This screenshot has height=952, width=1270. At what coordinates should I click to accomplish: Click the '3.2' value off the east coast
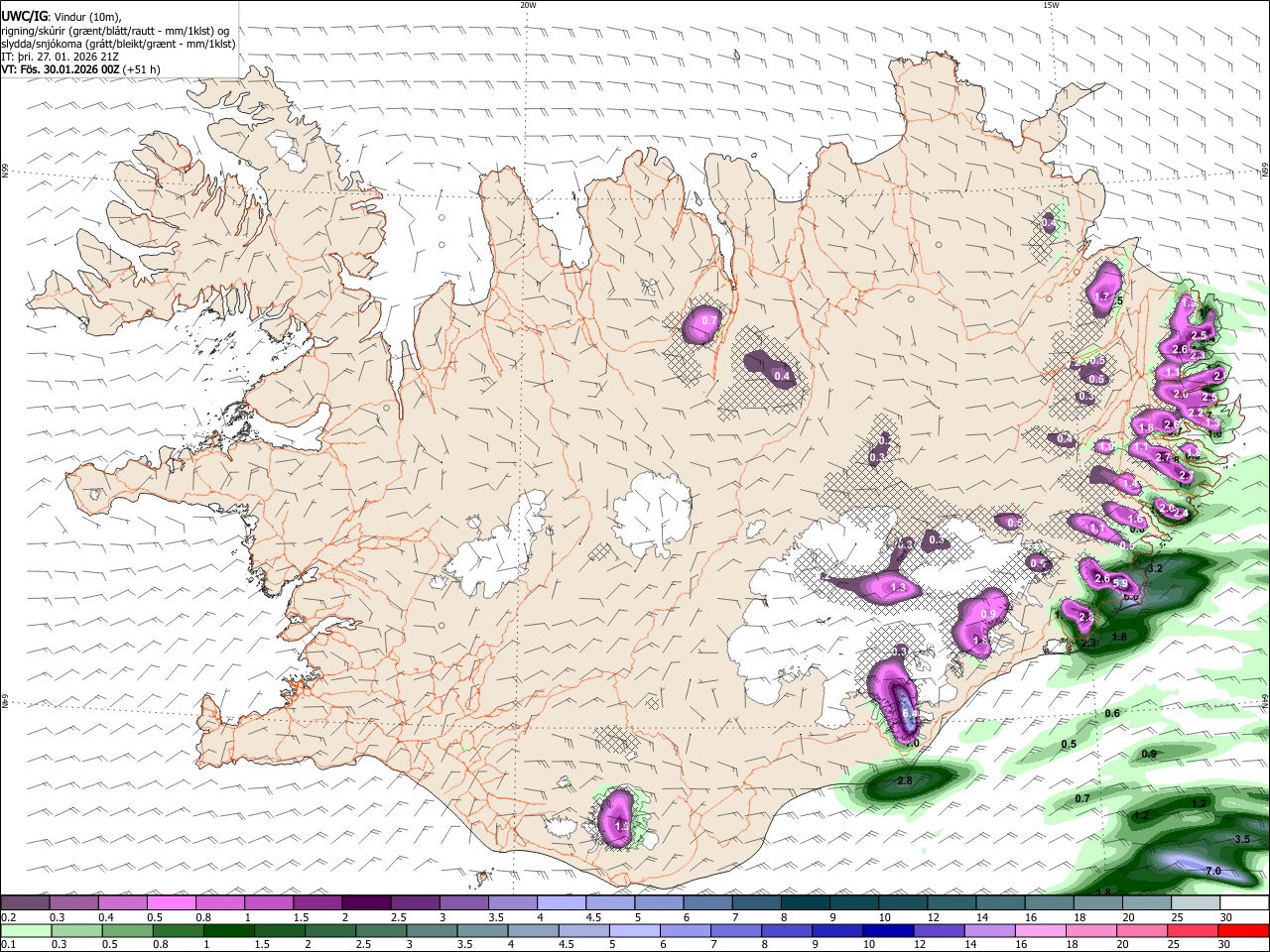[1154, 569]
